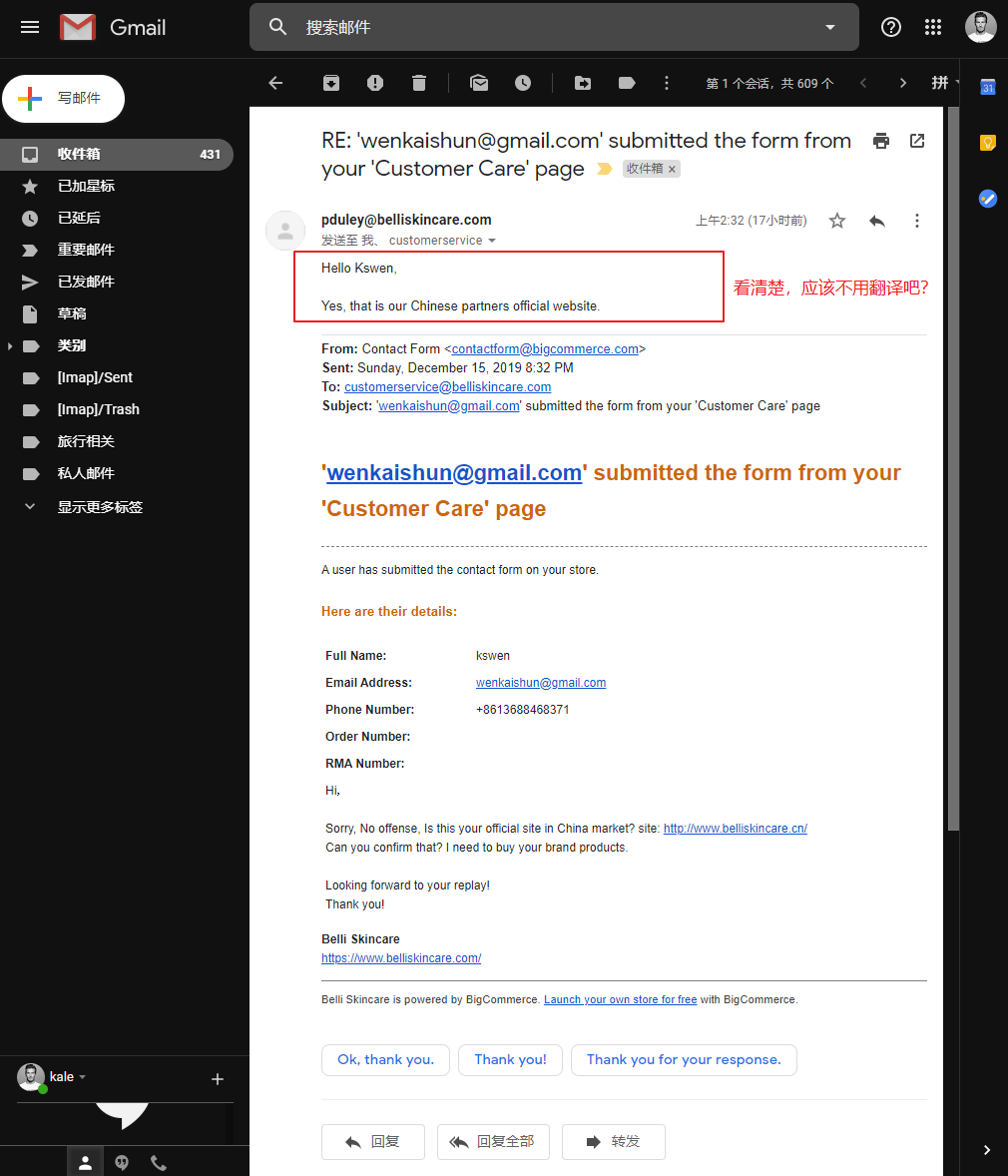Use the 'Ok, thank you.' smart reply

point(385,1060)
